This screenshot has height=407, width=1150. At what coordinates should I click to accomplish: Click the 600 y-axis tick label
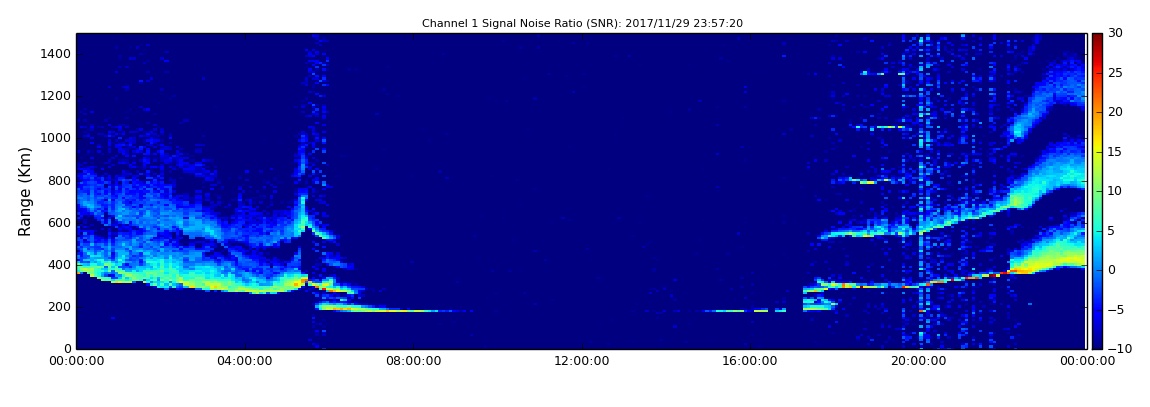coord(59,222)
